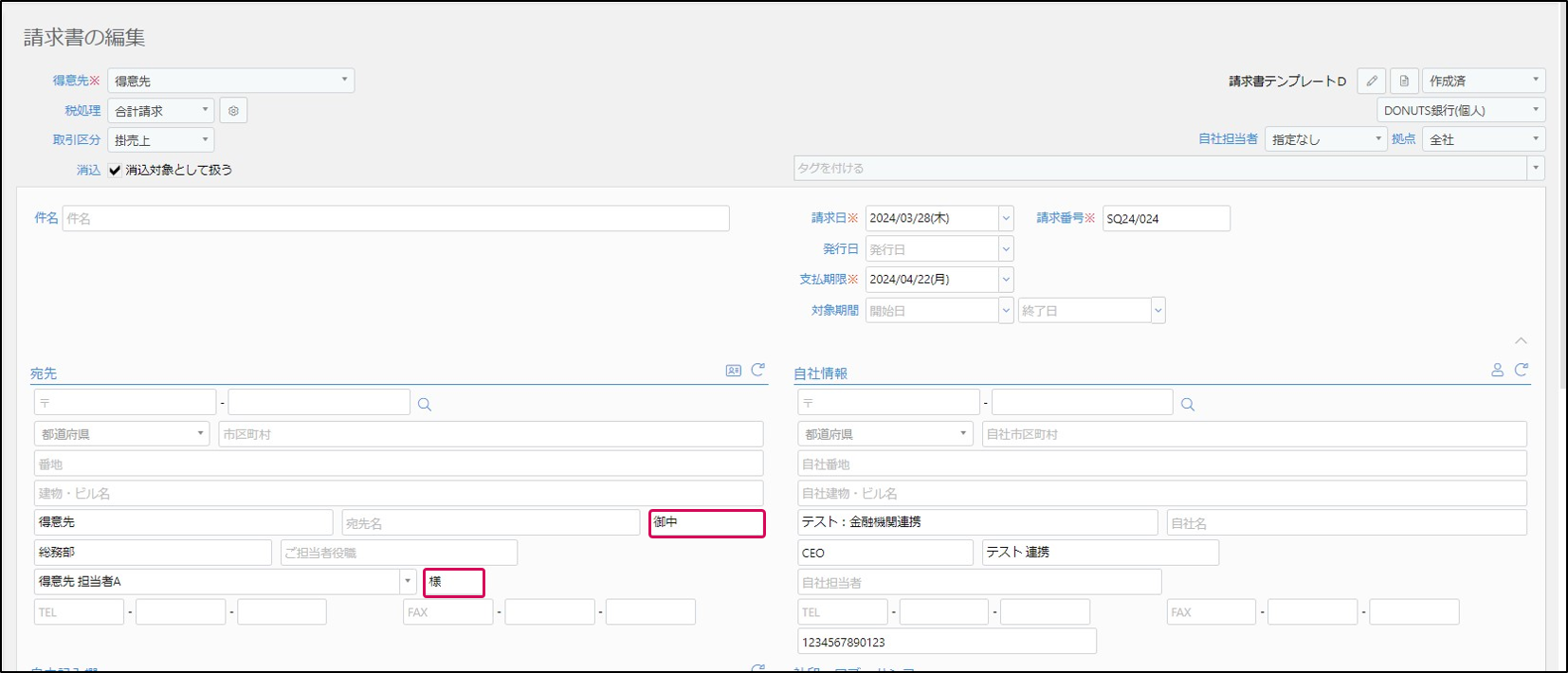Open the 作成済 status dropdown
1568x673 pixels.
tap(1483, 82)
